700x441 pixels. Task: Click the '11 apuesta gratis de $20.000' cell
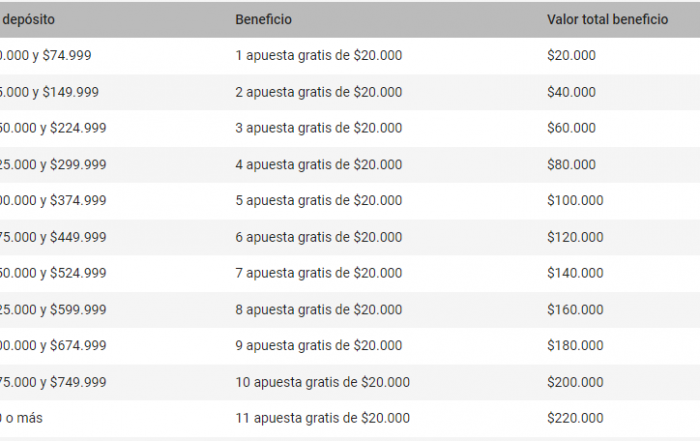tap(322, 418)
